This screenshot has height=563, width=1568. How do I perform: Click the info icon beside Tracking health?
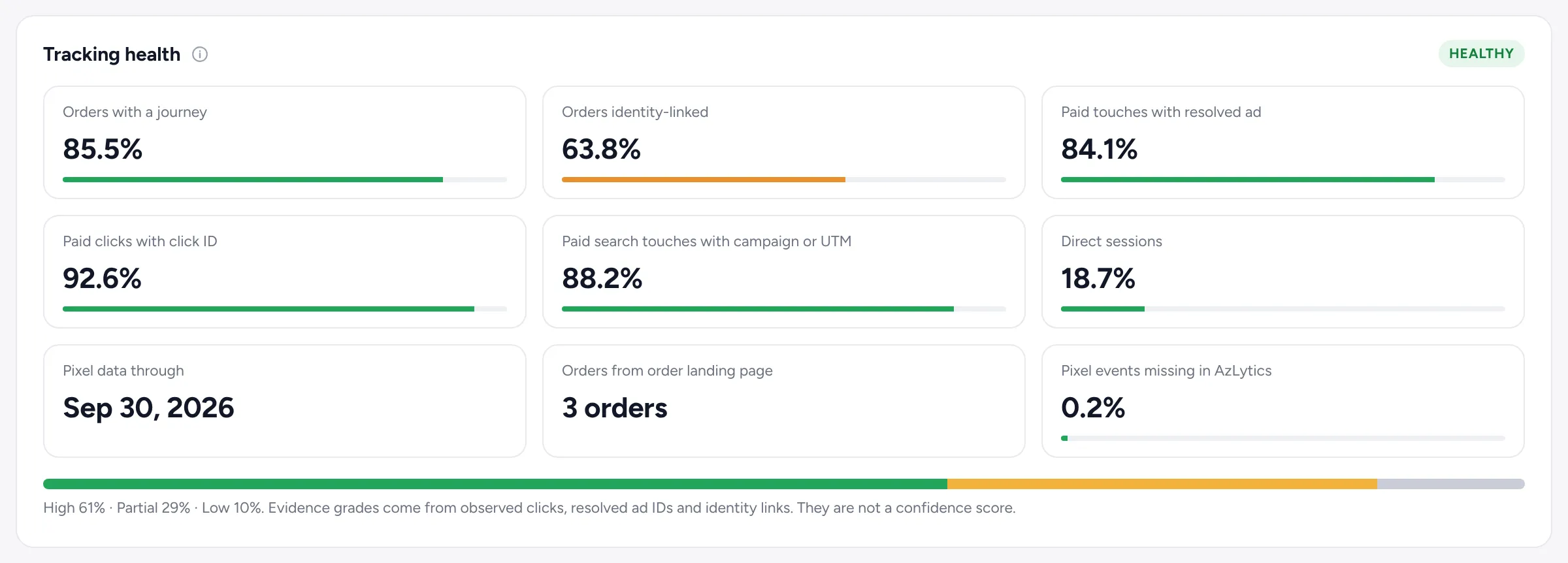pyautogui.click(x=200, y=54)
